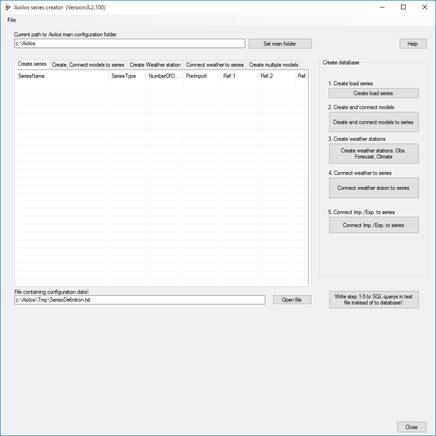Click Connect Imp./Exp. to series button
The image size is (436, 436).
pyautogui.click(x=373, y=225)
